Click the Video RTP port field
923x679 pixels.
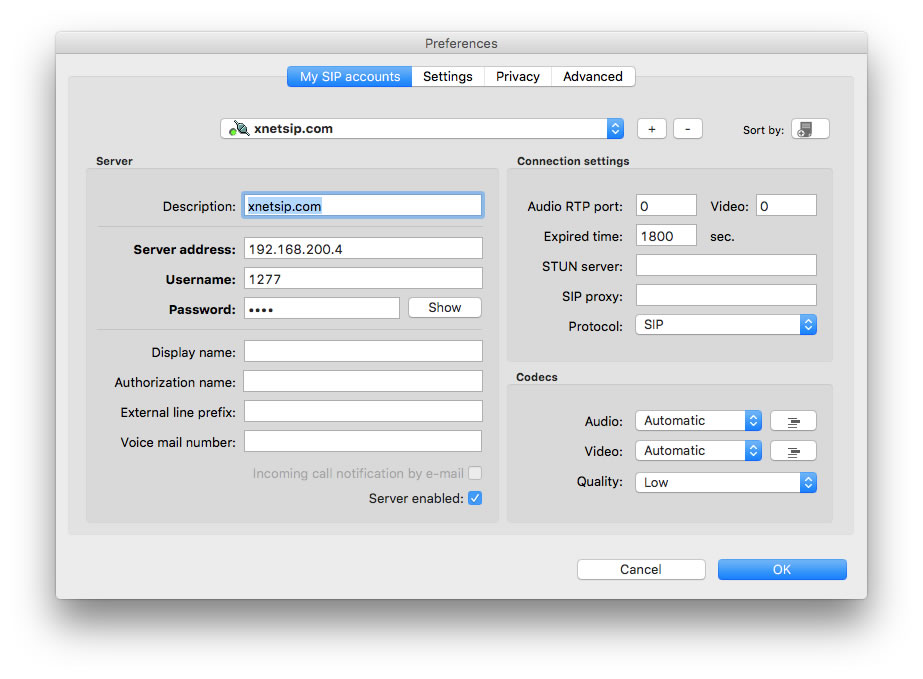786,206
